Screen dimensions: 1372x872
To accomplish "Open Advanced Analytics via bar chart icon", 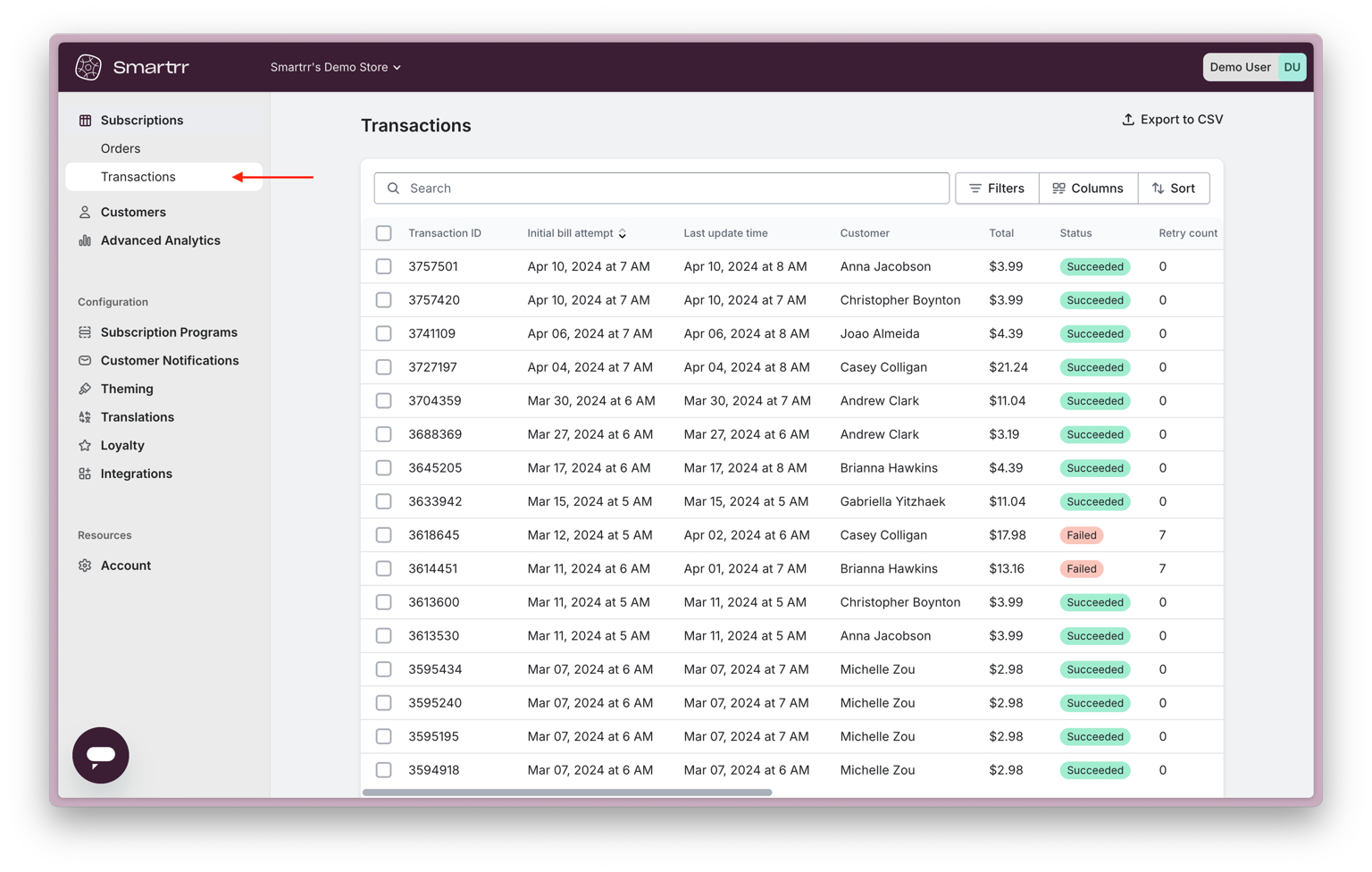I will point(85,240).
